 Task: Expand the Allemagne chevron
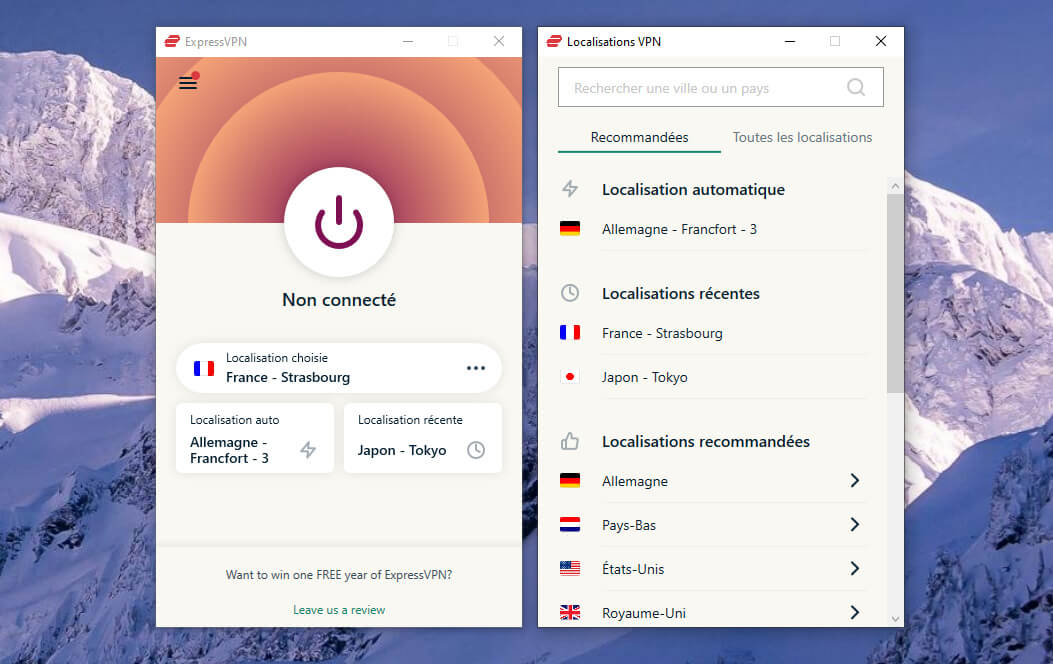click(x=854, y=481)
